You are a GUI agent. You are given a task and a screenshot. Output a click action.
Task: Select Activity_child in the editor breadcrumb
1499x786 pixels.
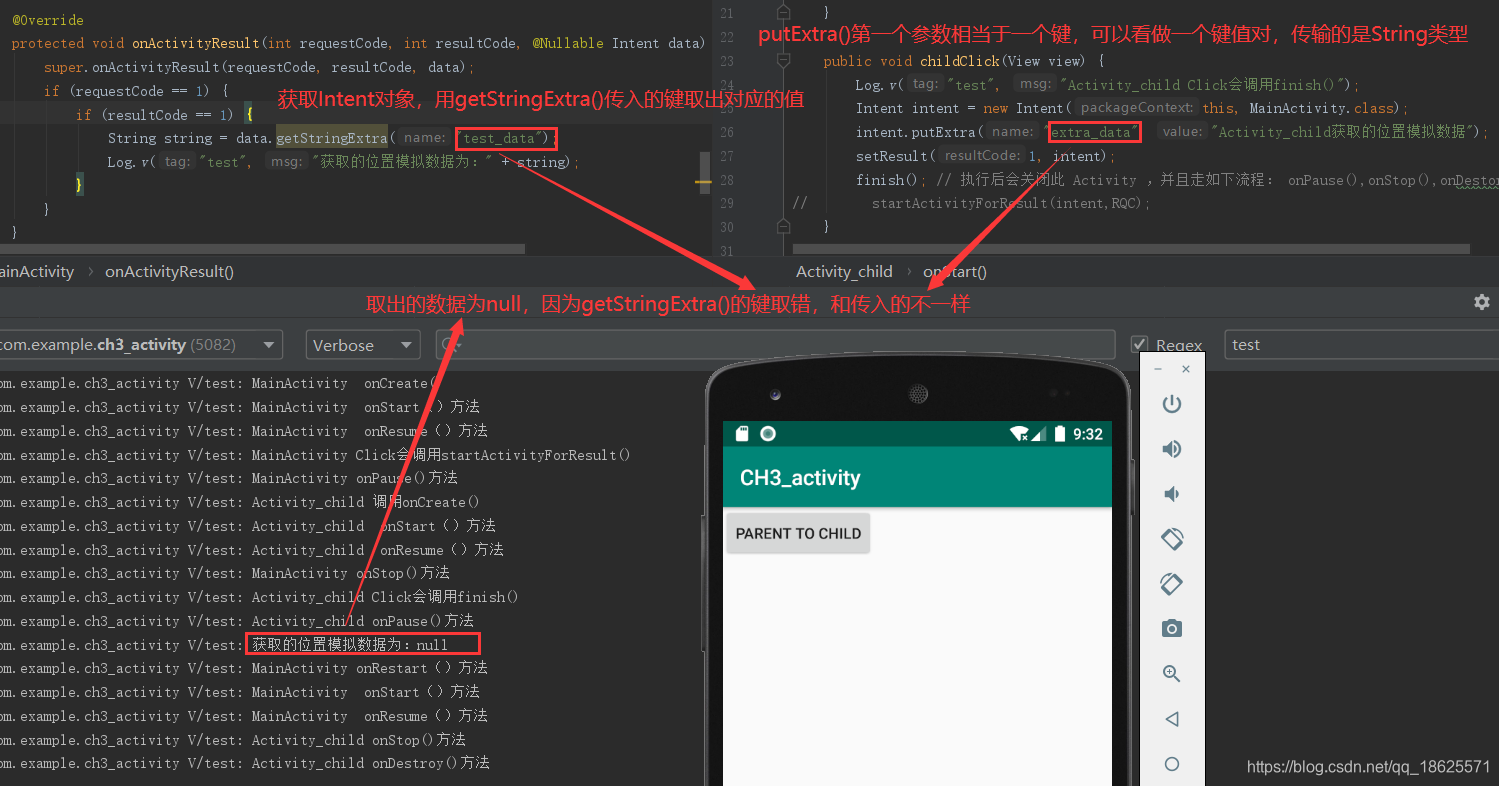click(844, 271)
